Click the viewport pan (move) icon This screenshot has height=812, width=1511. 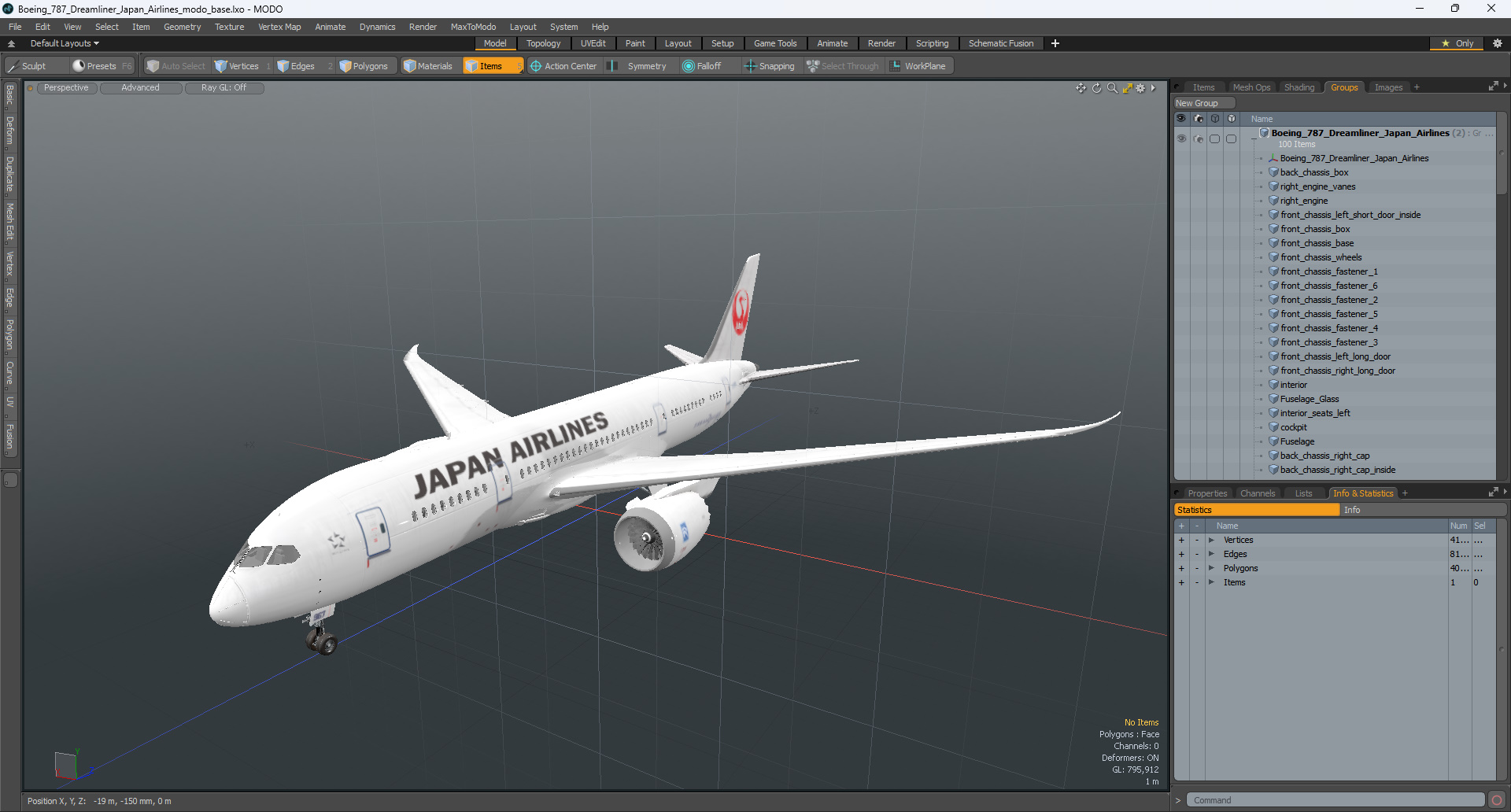click(1081, 88)
